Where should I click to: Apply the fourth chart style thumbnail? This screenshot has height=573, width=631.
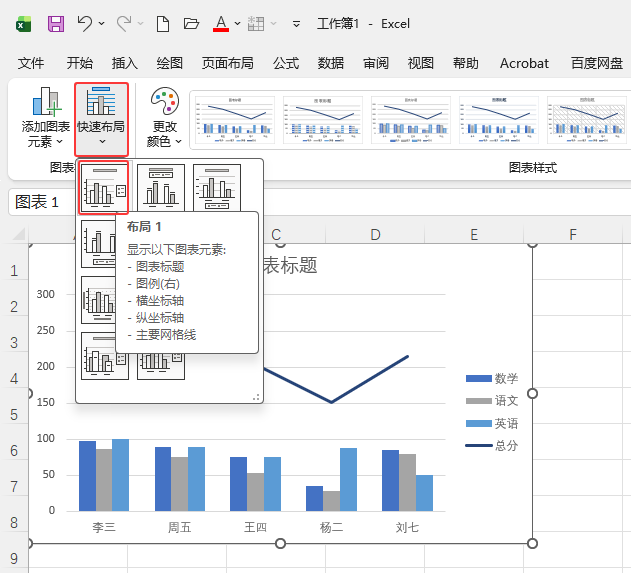[499, 120]
